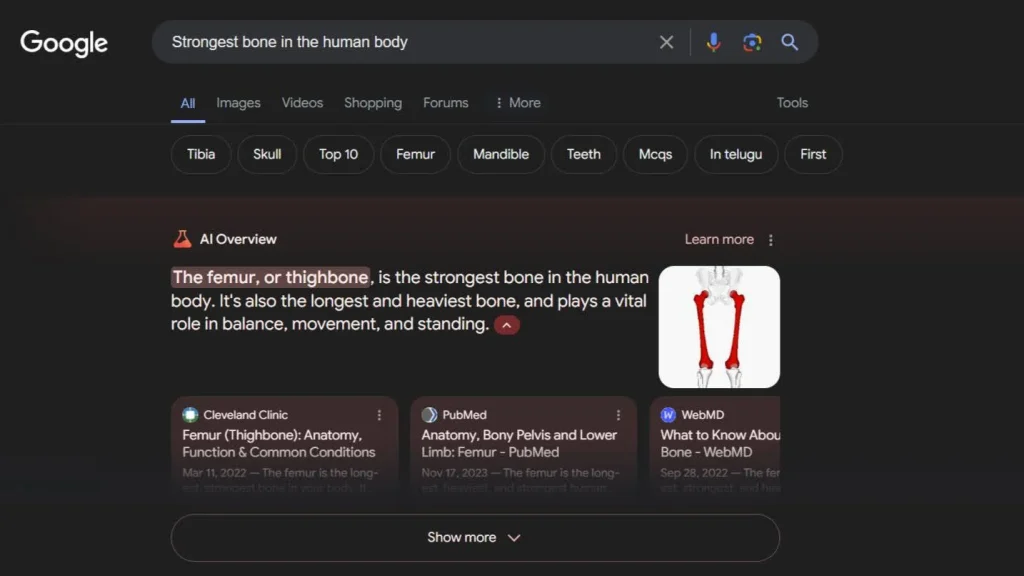Open the Learn more link

coord(719,240)
